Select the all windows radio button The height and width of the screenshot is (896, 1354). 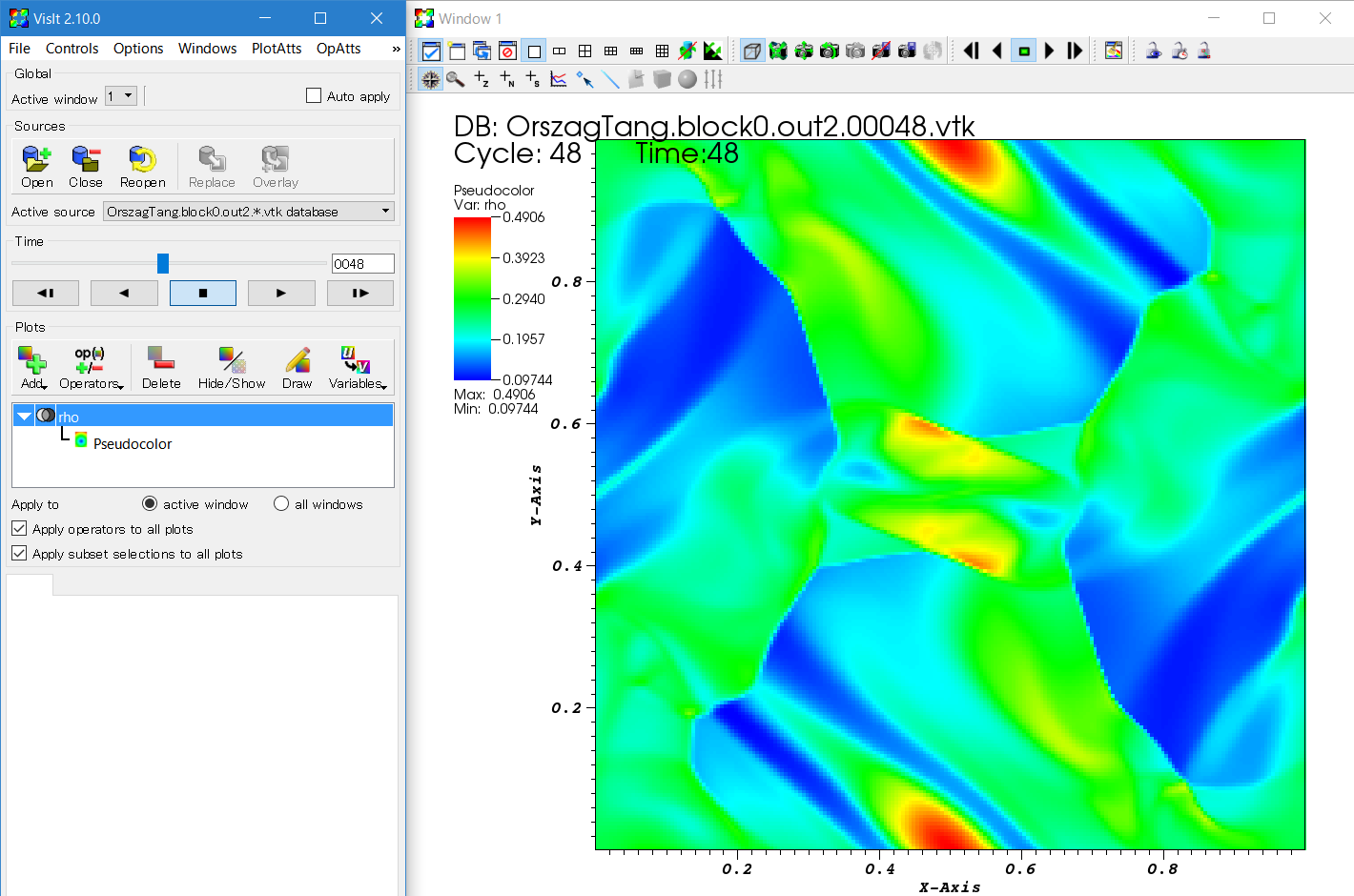[281, 503]
